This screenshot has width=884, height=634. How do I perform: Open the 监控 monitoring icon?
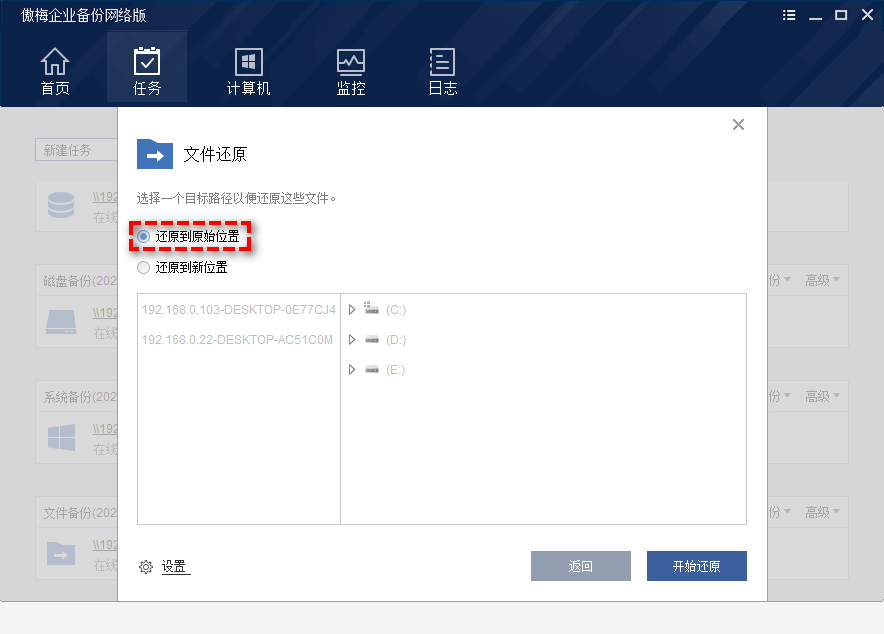click(351, 61)
